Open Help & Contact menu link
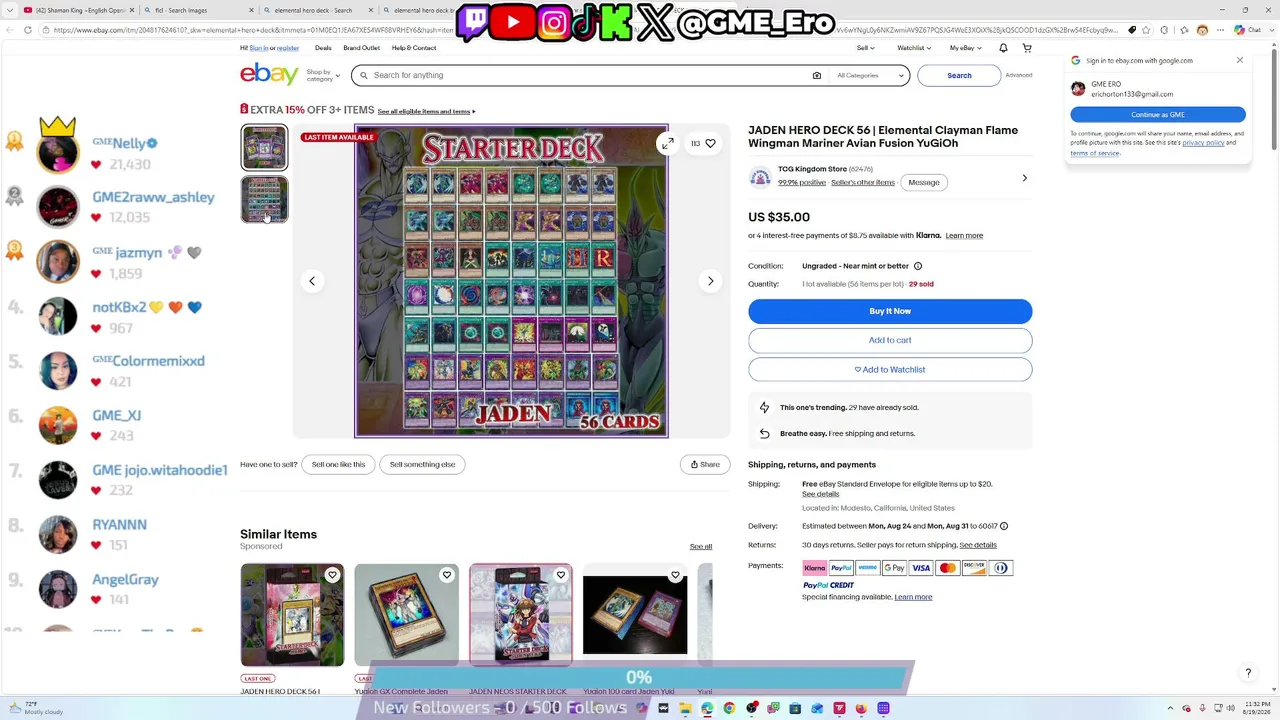The width and height of the screenshot is (1280, 720). tap(414, 48)
